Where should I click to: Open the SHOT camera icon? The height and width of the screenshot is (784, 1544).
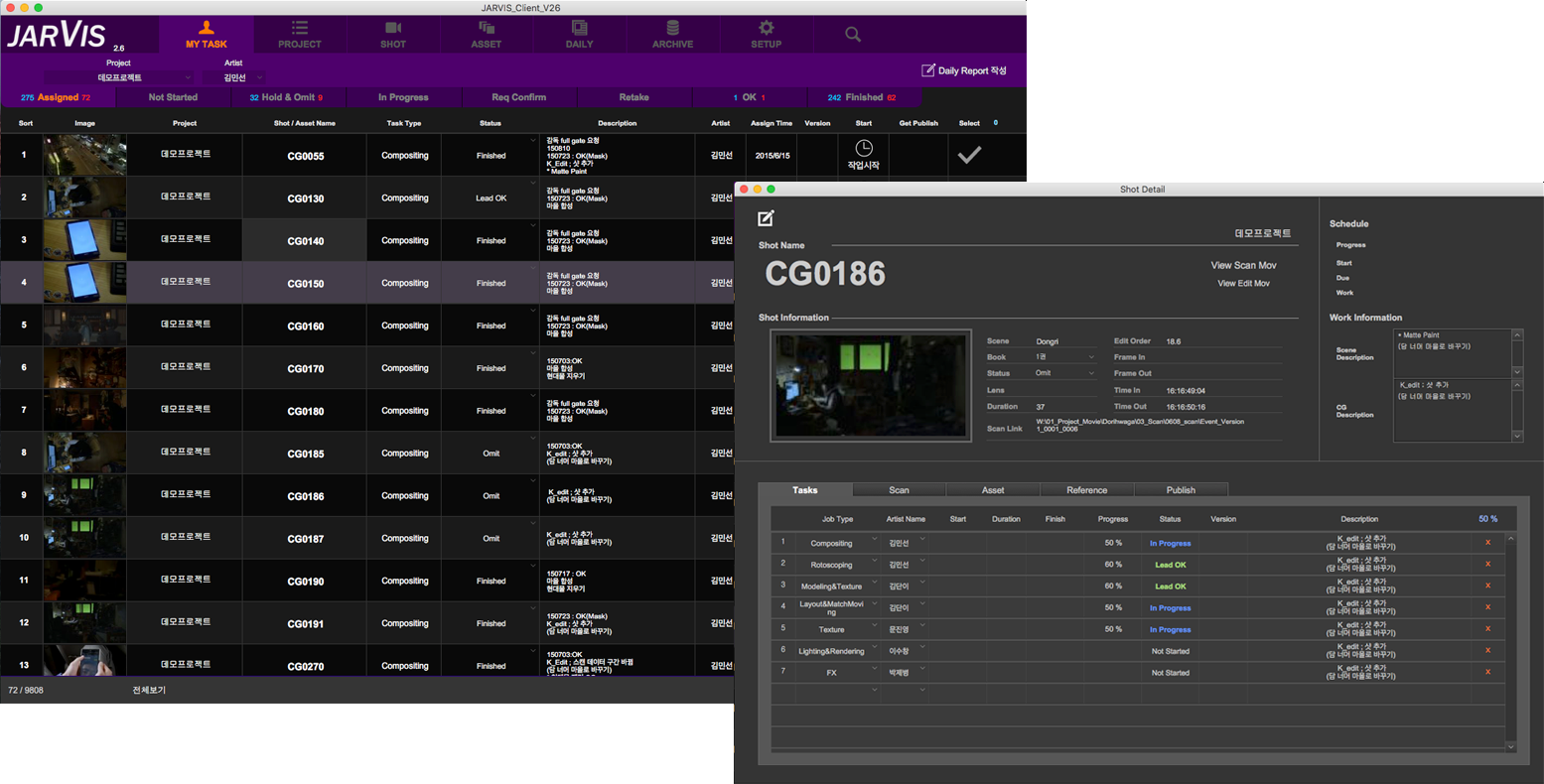393,29
